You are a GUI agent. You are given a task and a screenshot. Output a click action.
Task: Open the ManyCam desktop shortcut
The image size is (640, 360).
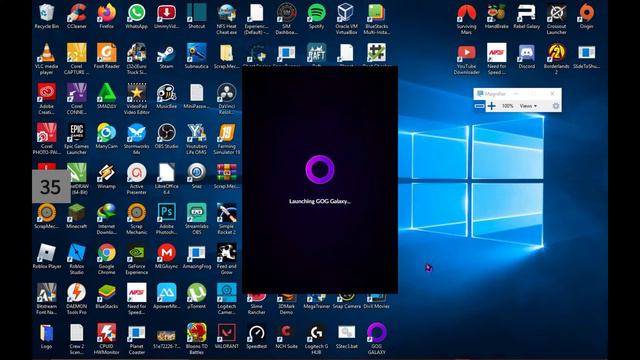107,136
